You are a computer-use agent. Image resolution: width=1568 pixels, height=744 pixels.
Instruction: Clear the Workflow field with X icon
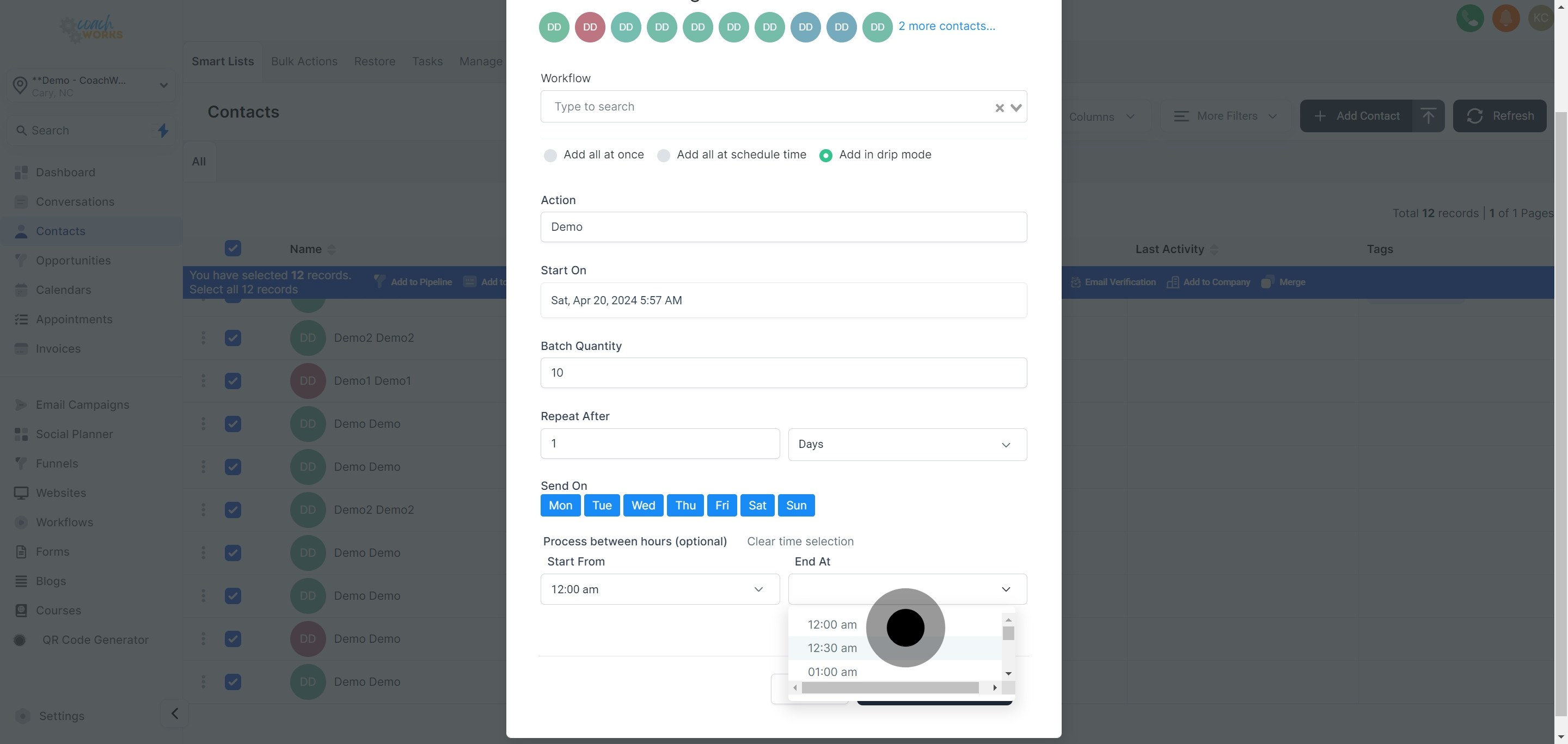click(x=999, y=108)
